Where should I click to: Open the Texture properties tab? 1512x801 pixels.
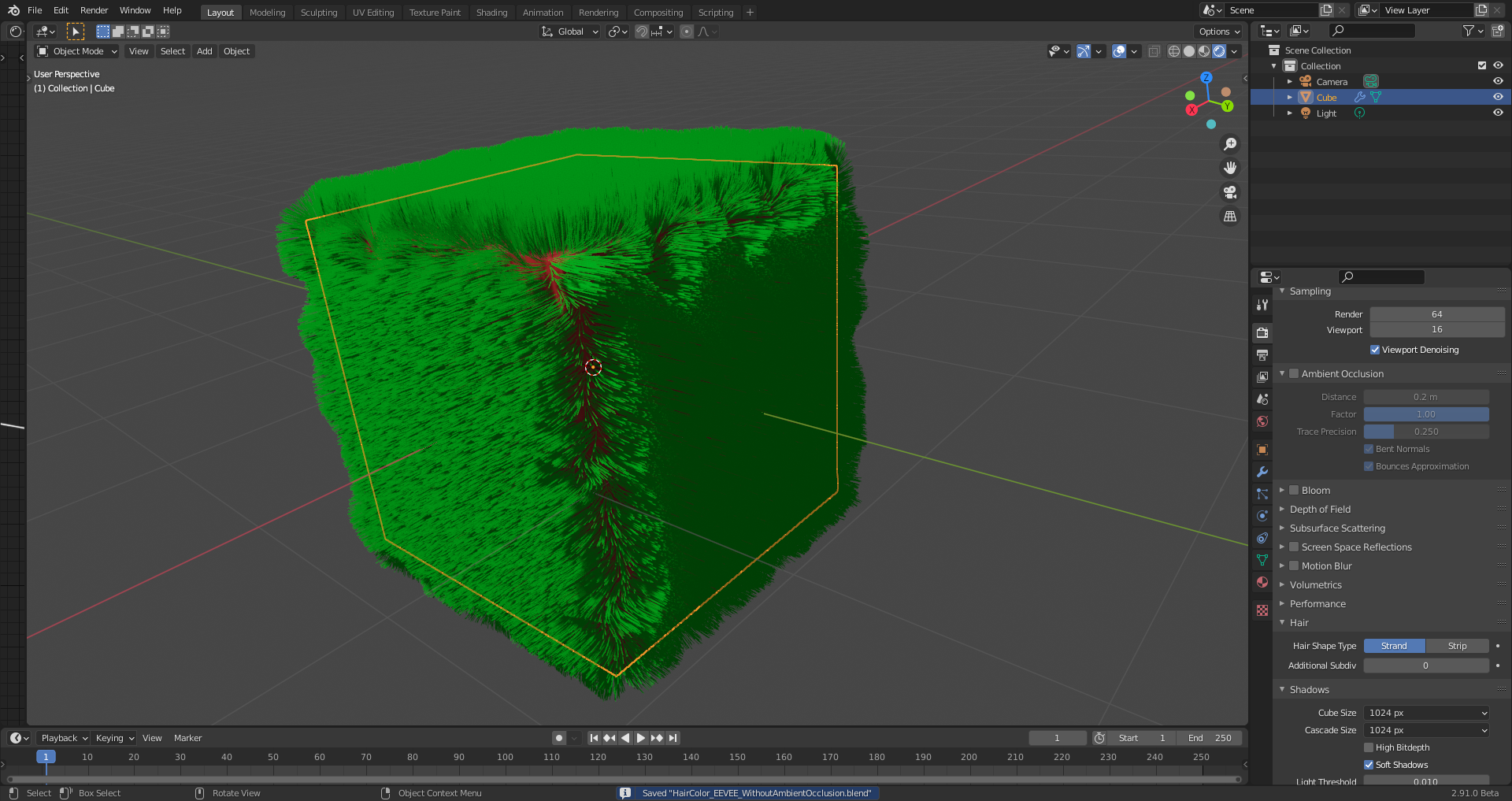pyautogui.click(x=1262, y=610)
